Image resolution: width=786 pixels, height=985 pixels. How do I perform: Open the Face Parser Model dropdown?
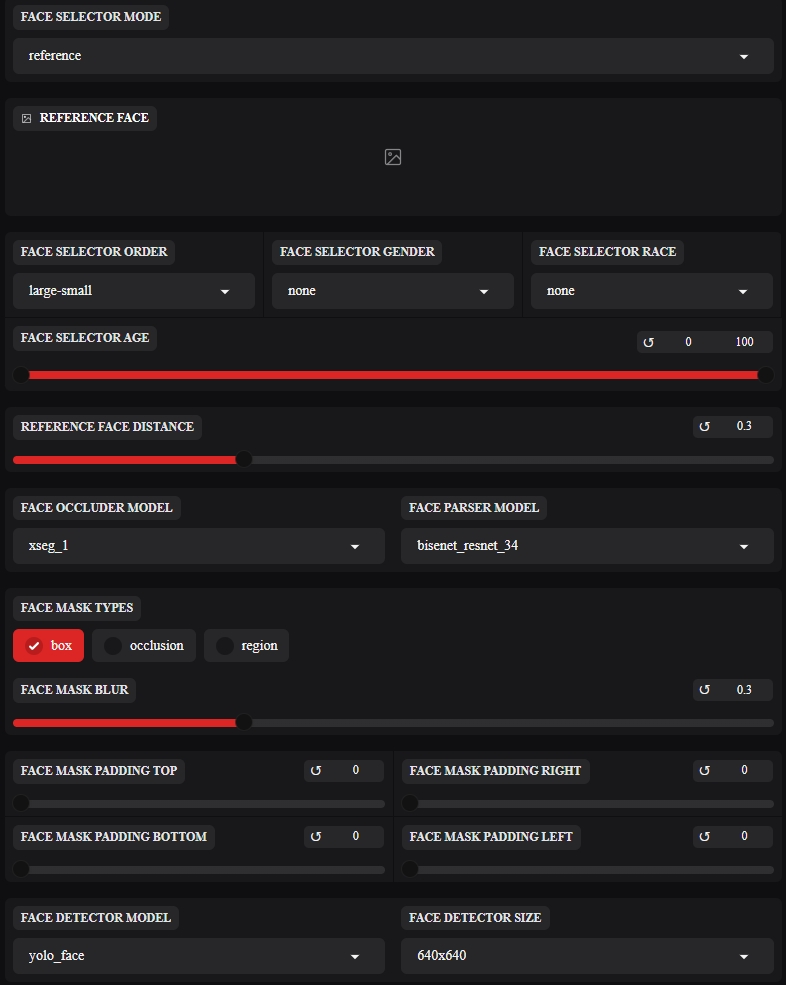[587, 546]
